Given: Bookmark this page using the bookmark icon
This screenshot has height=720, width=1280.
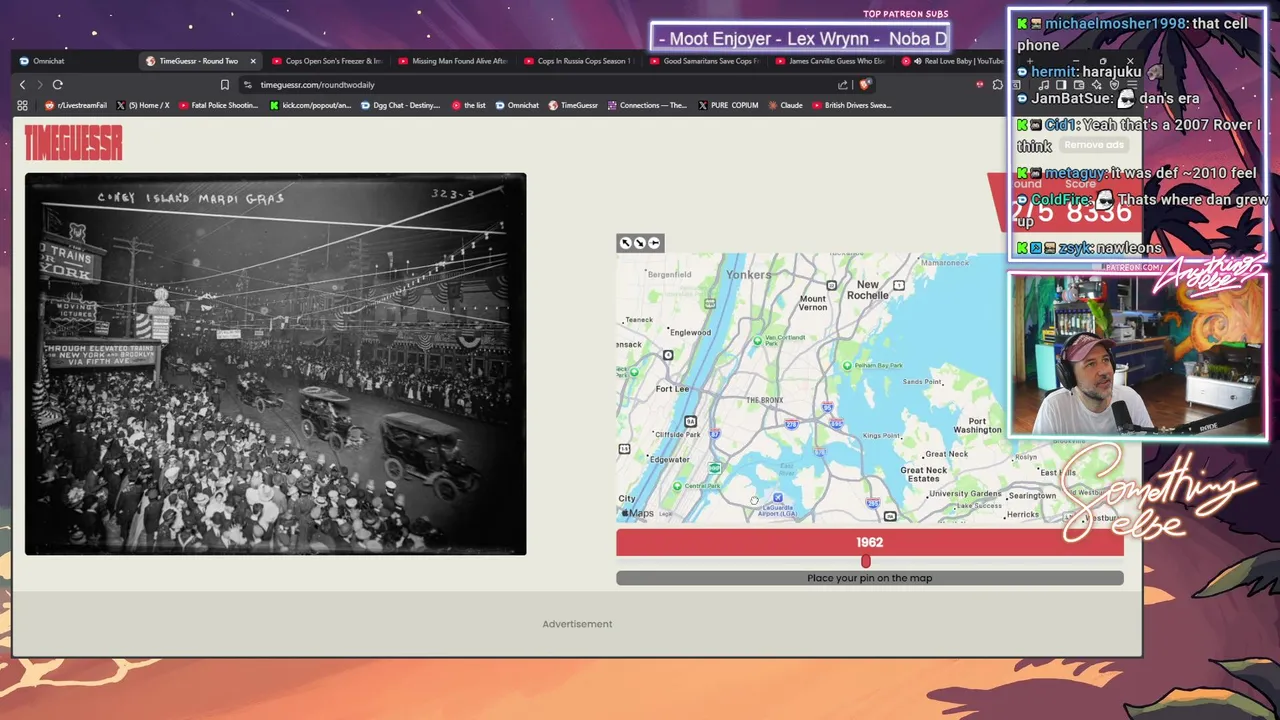Looking at the screenshot, I should (x=225, y=85).
